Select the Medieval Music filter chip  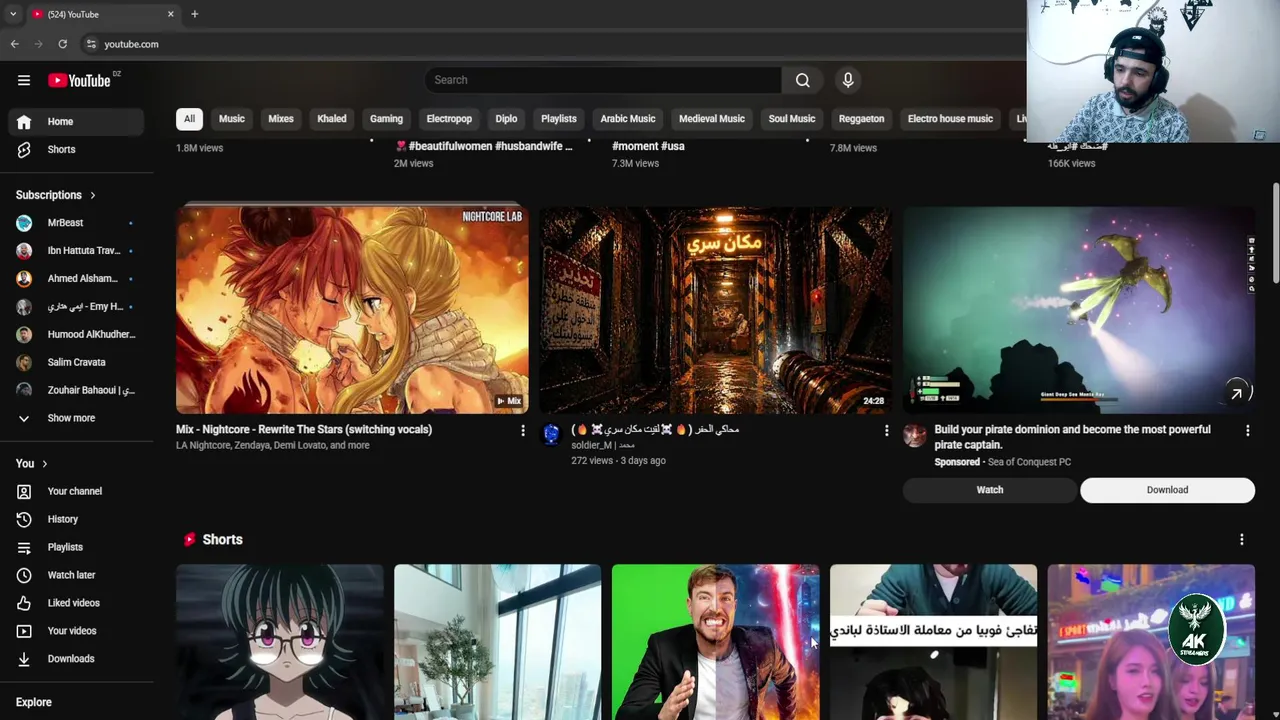[712, 119]
